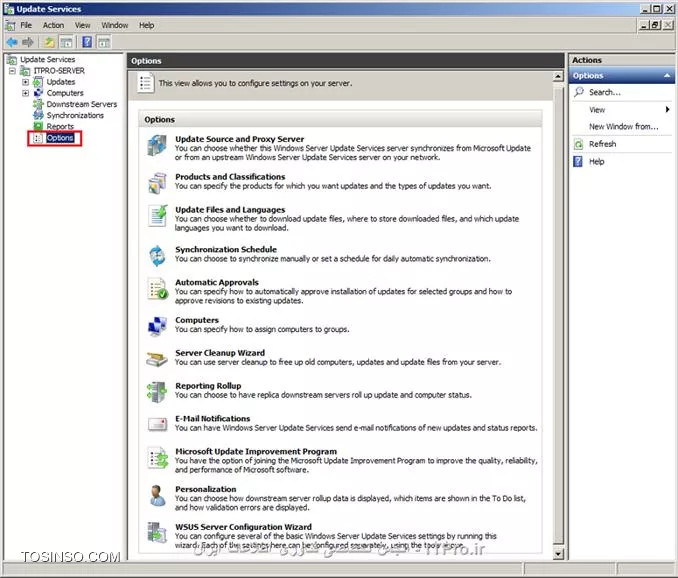This screenshot has height=578, width=678.
Task: Click the ITPRO-SERVER server icon in the tree
Action: (26, 70)
